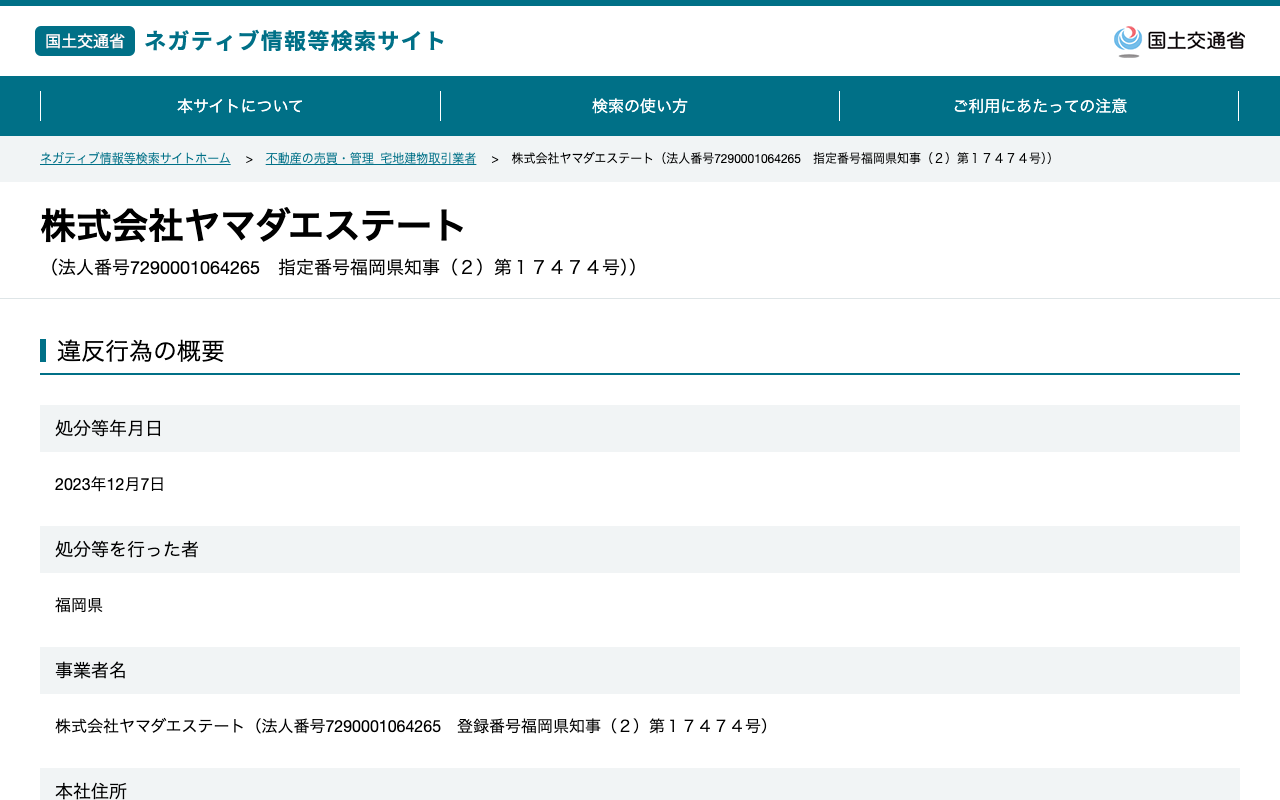Image resolution: width=1280 pixels, height=800 pixels.
Task: Open ネガティブ情報等検索サイト site title link
Action: 295,41
